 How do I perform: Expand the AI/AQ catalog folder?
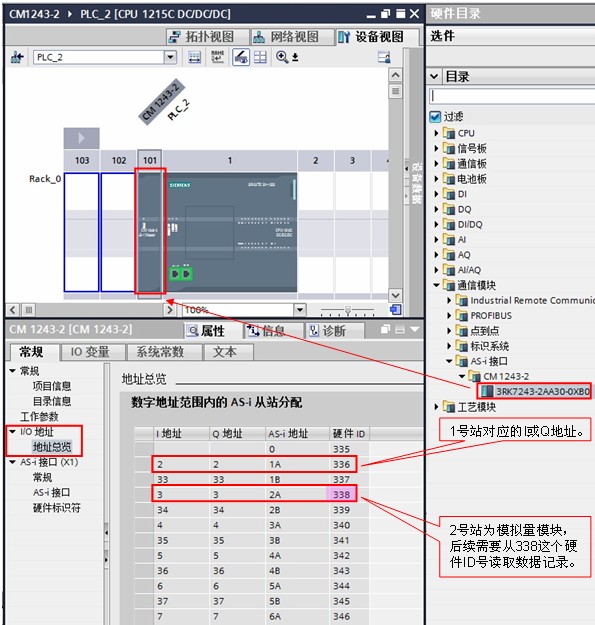point(436,270)
